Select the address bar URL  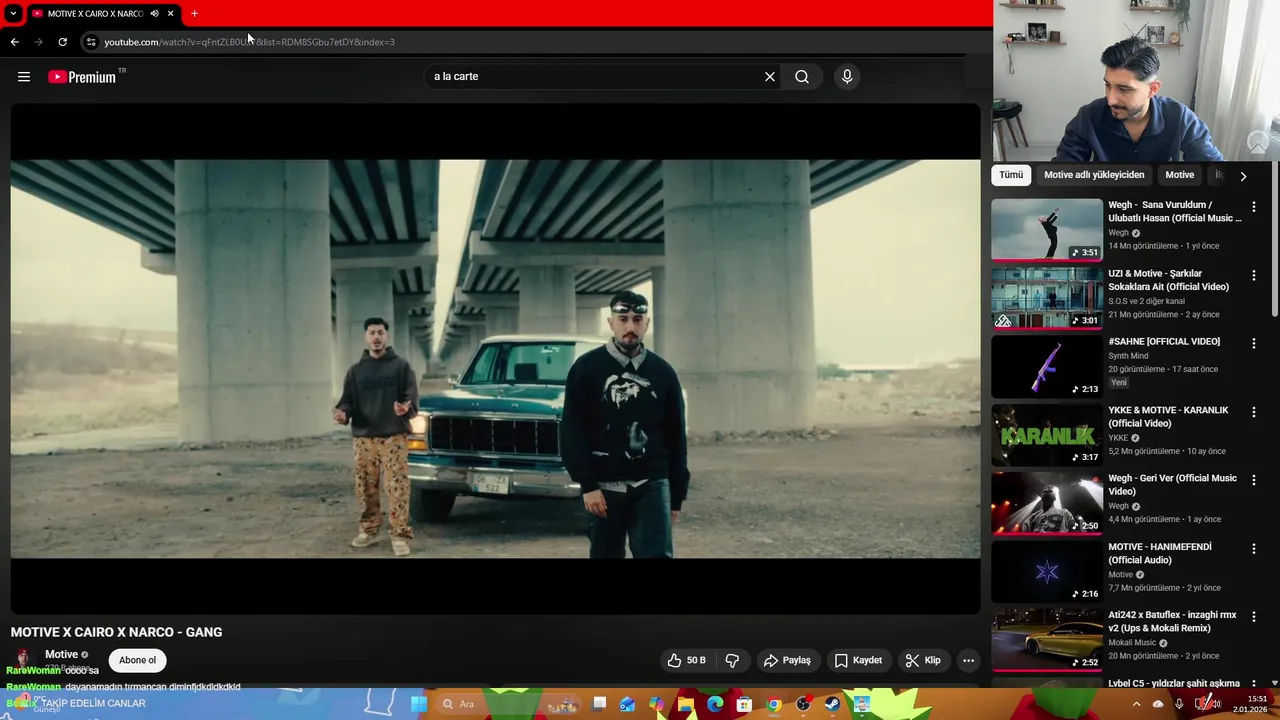[x=249, y=42]
